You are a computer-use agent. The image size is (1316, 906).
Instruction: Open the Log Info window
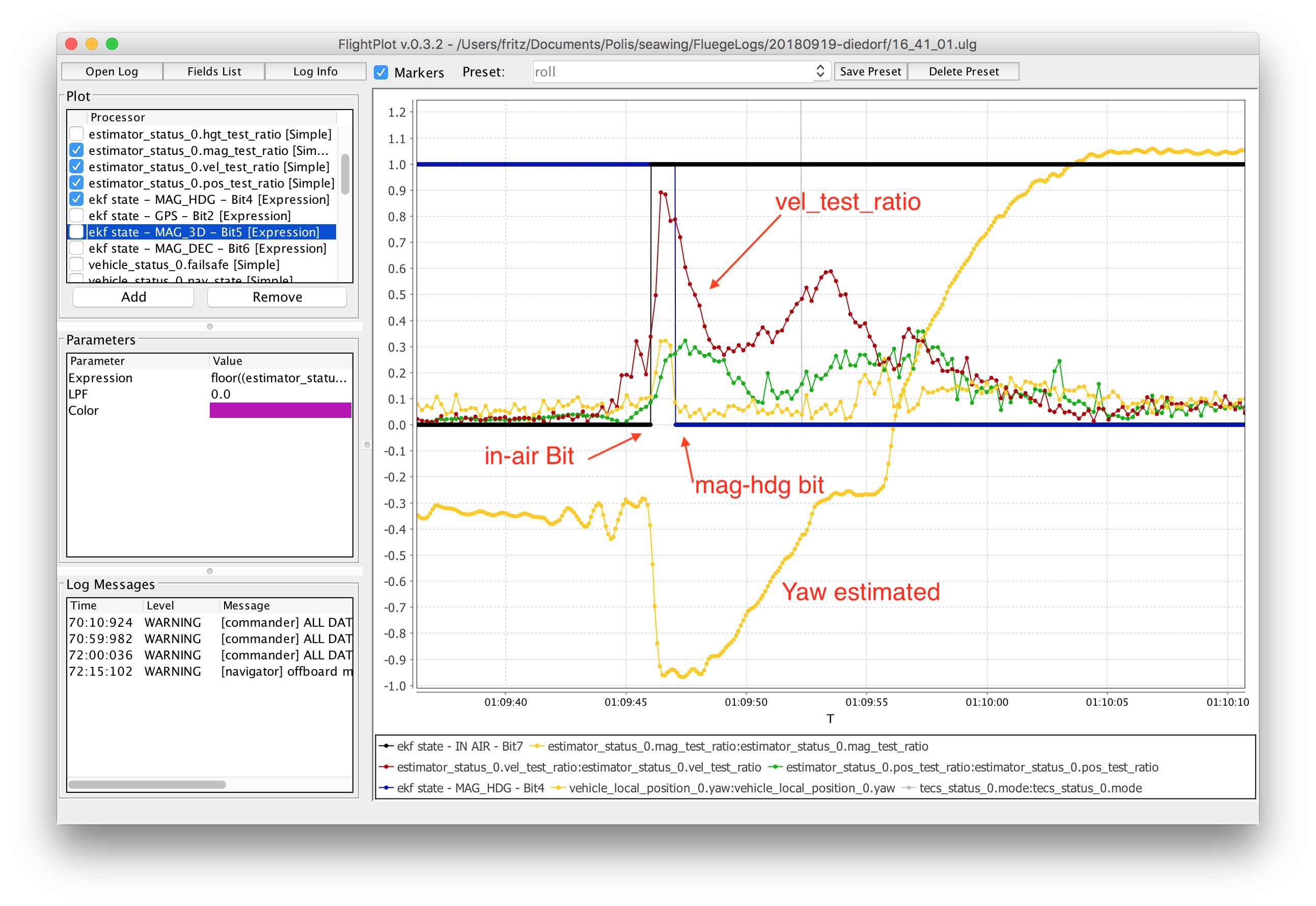315,71
